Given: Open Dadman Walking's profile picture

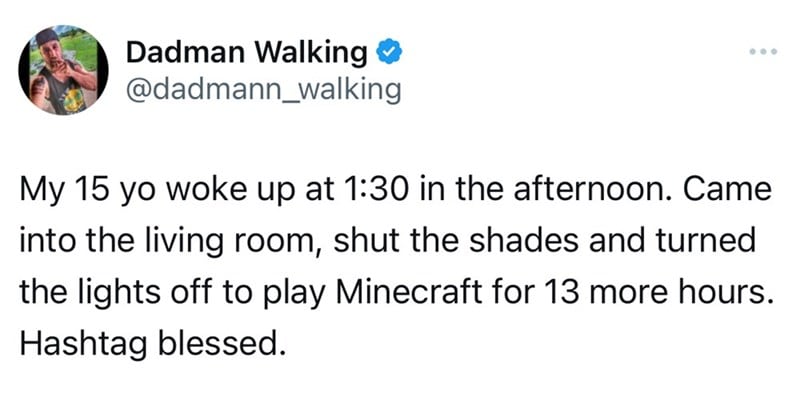Looking at the screenshot, I should (x=63, y=70).
